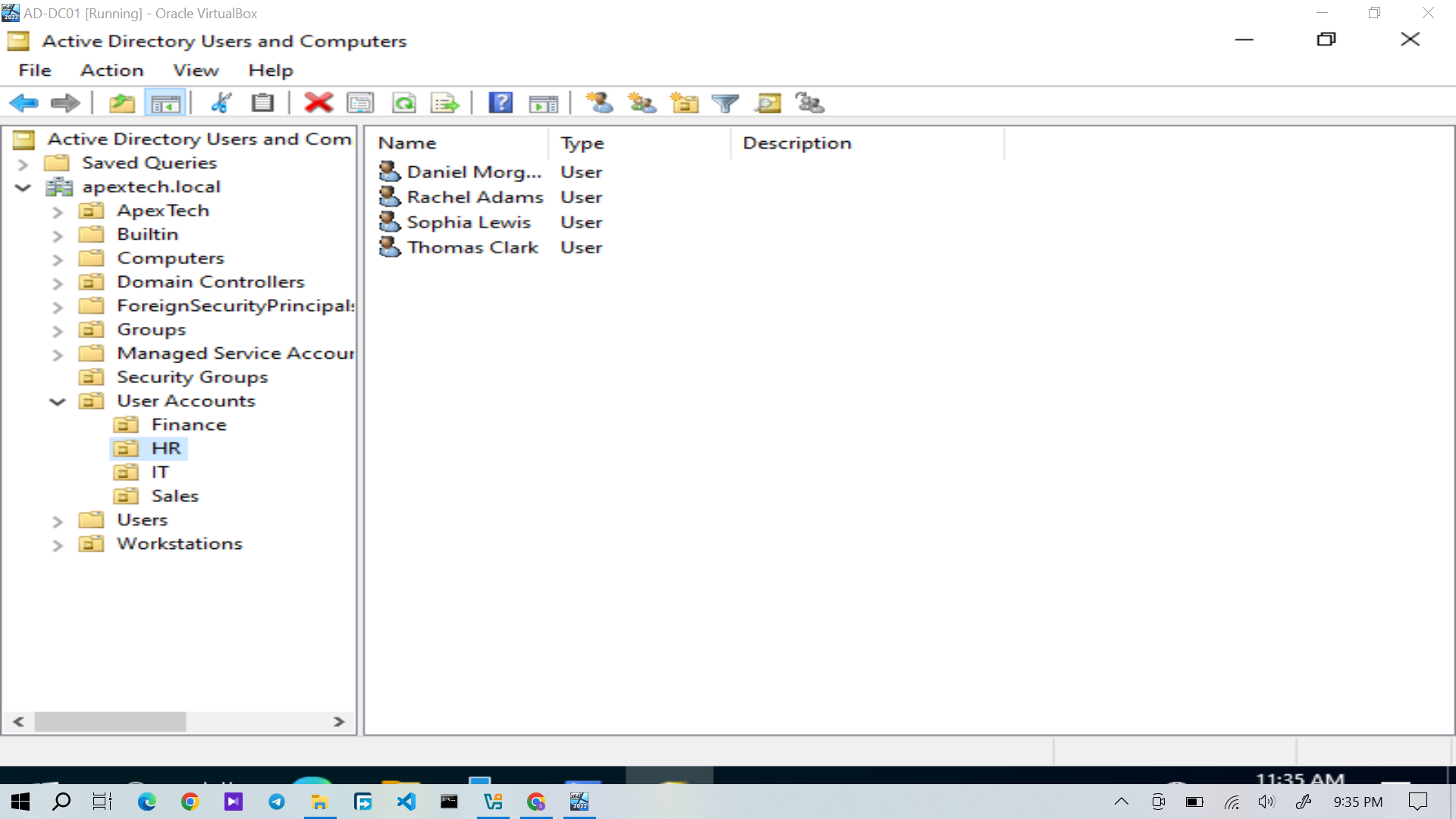Image resolution: width=1456 pixels, height=819 pixels.
Task: Sort the list by Name column header
Action: [x=457, y=143]
